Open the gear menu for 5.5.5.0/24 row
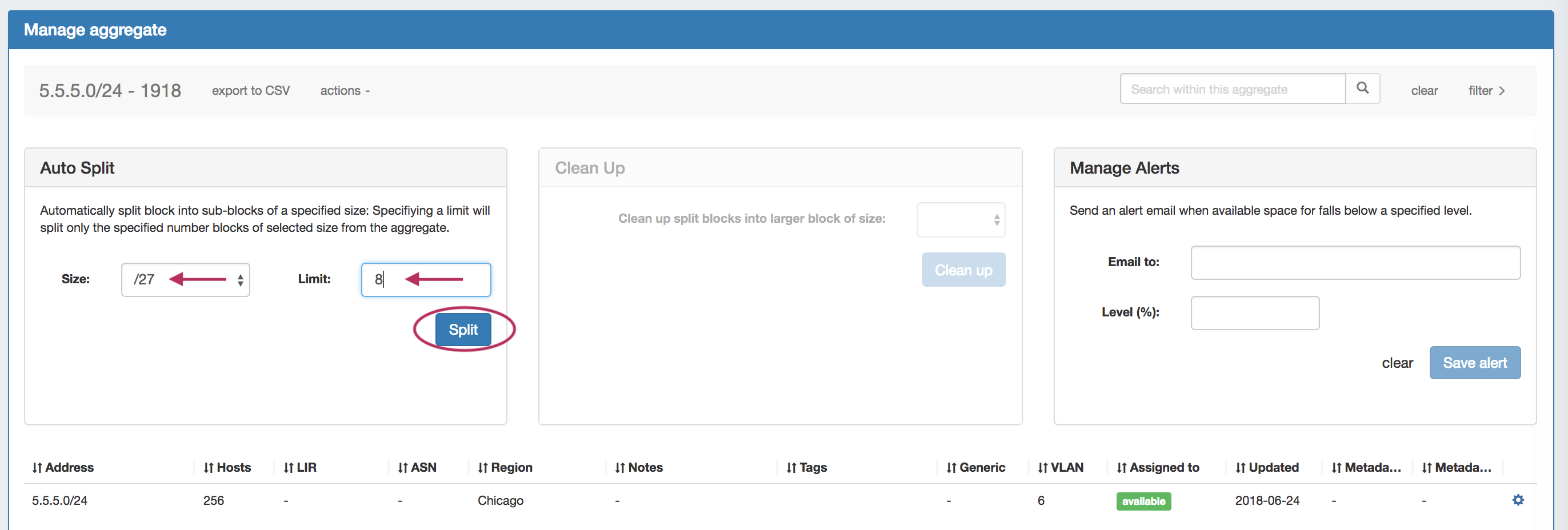Image resolution: width=1568 pixels, height=530 pixels. [1518, 500]
